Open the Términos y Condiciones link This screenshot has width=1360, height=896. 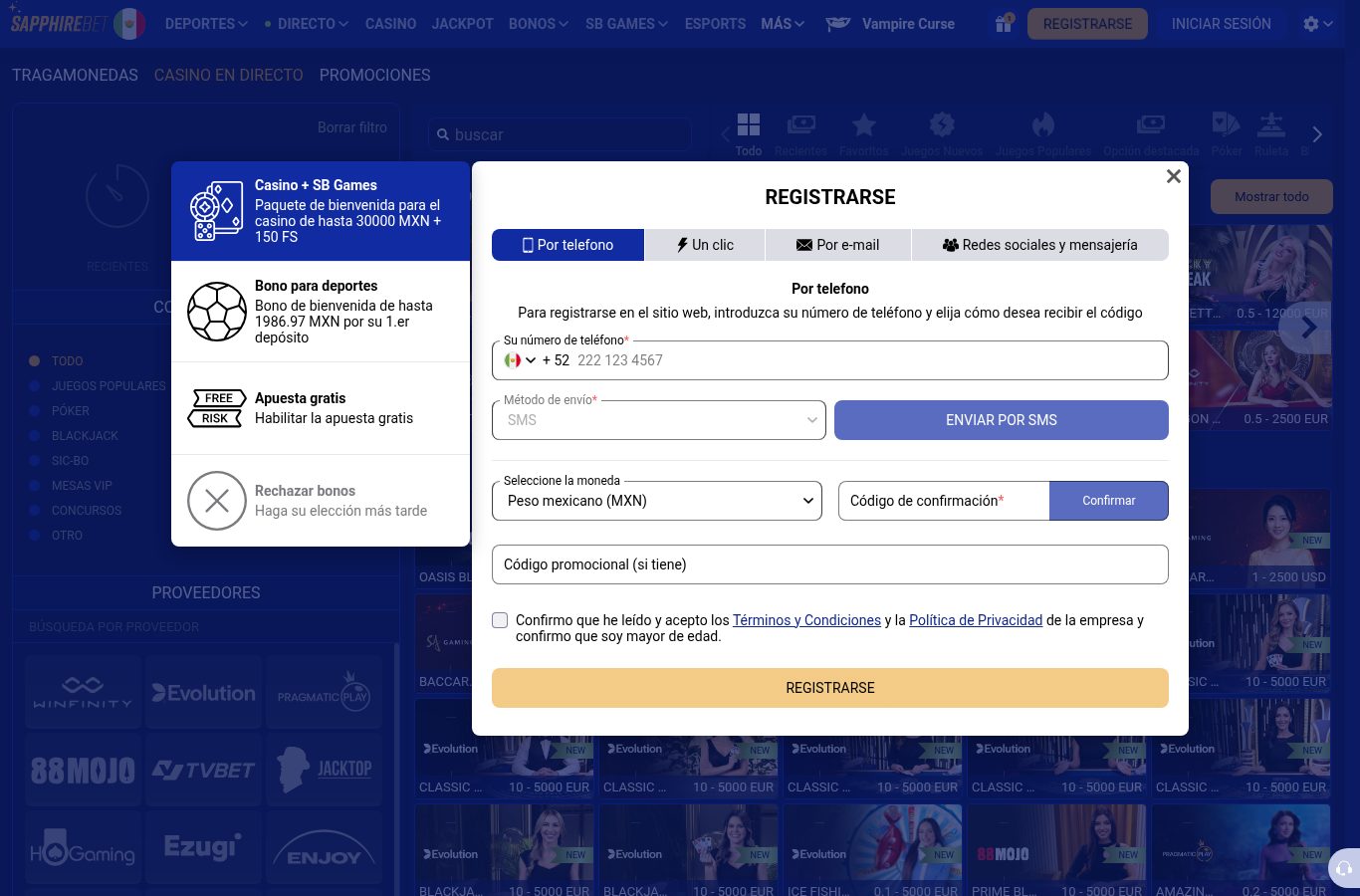807,620
